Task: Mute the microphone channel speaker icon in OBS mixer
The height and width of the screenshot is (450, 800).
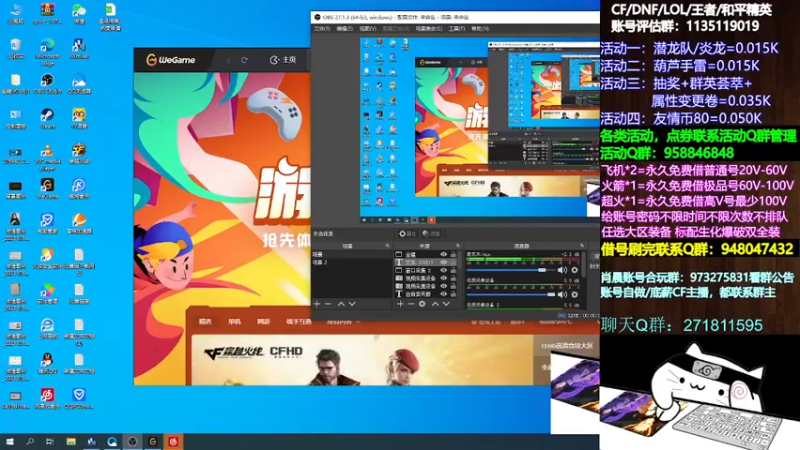Action: (562, 270)
